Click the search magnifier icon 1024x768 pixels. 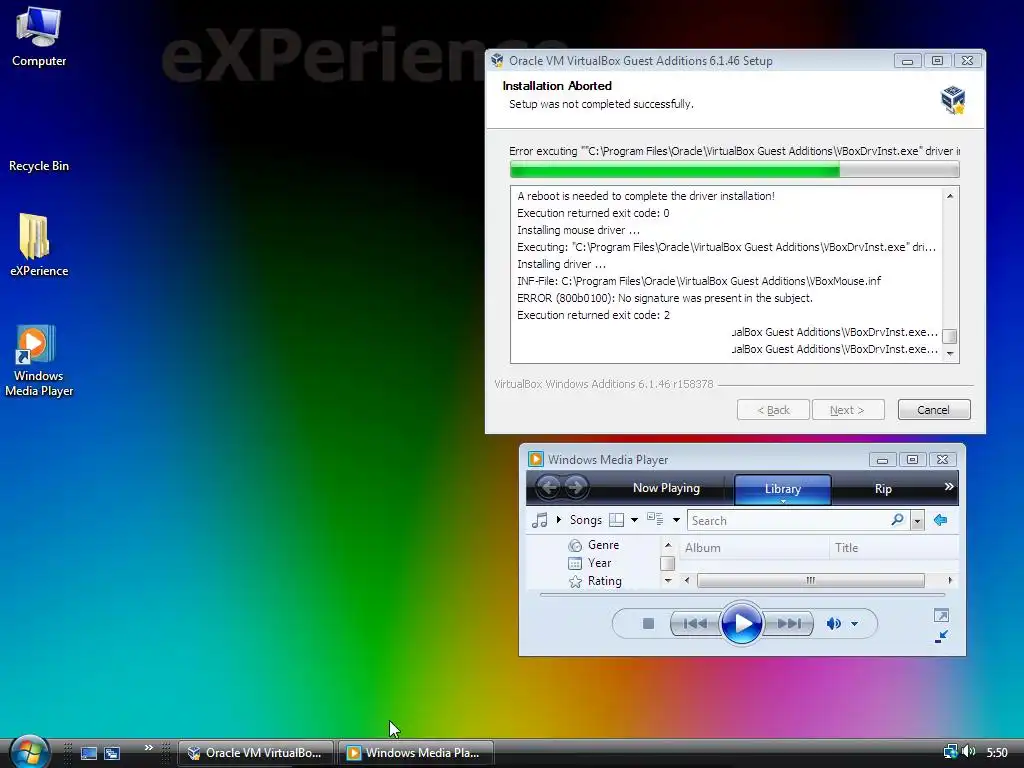[x=898, y=520]
